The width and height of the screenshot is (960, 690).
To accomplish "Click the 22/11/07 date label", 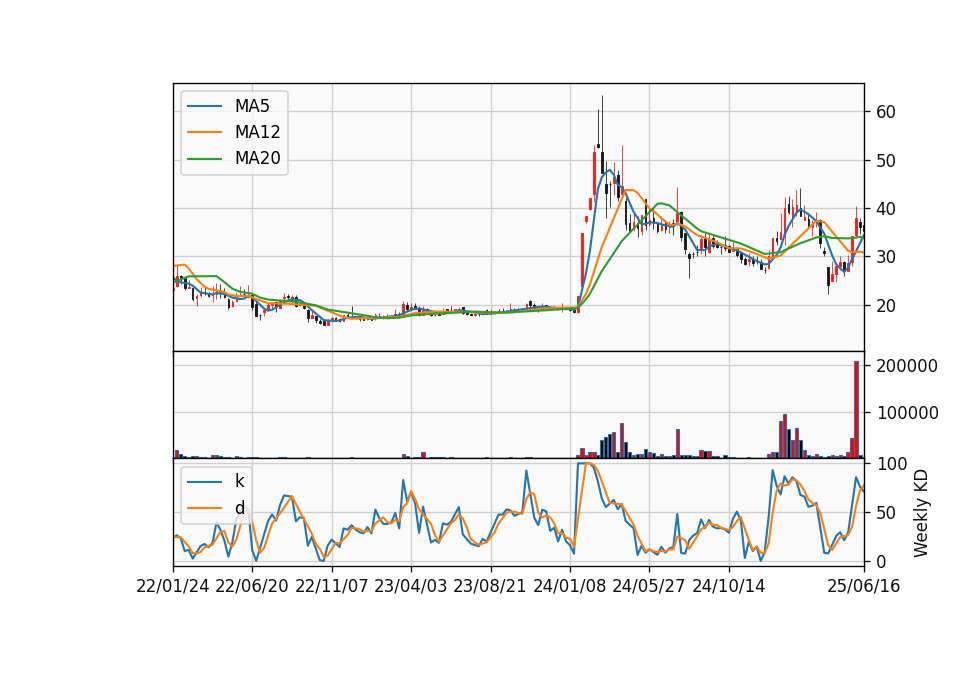I will tap(332, 587).
